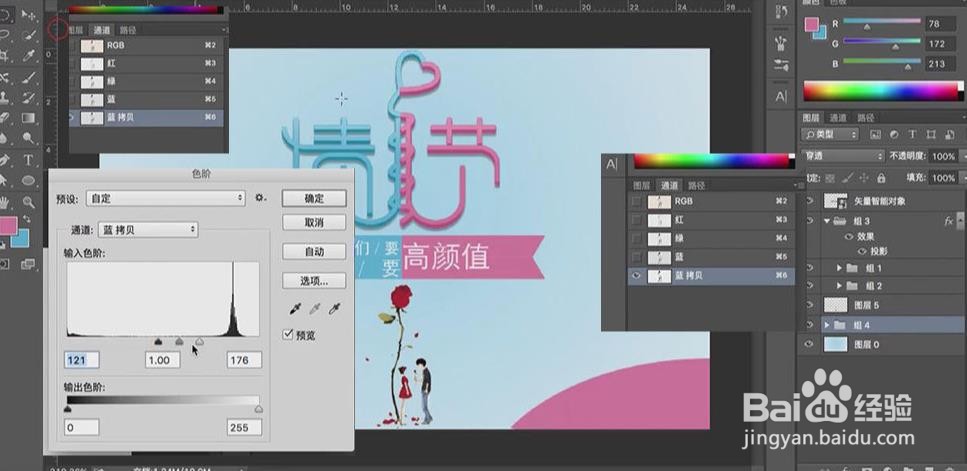
Task: Switch to 路径 tab in the top-left Channels panel
Action: point(128,30)
